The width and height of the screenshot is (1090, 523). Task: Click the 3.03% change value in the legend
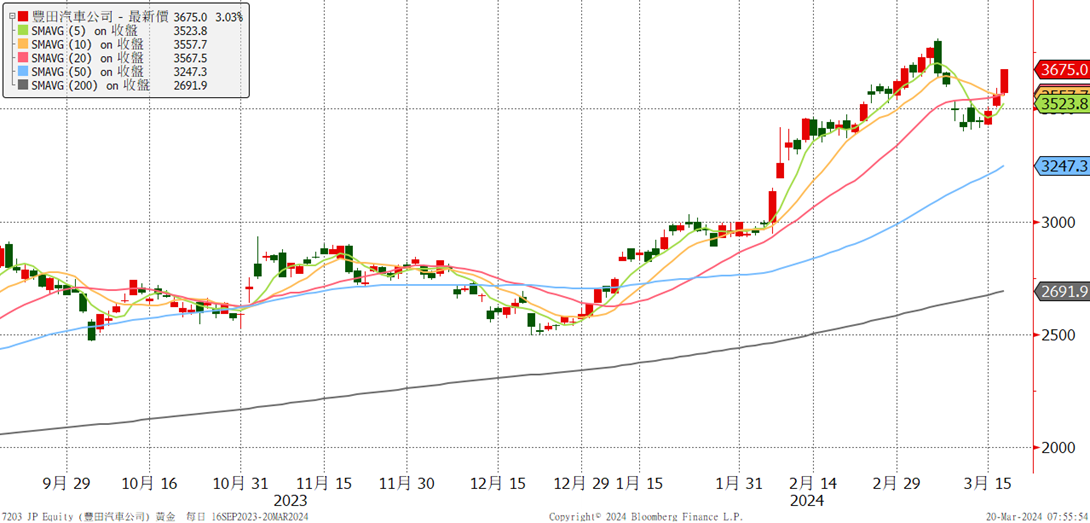pos(228,17)
